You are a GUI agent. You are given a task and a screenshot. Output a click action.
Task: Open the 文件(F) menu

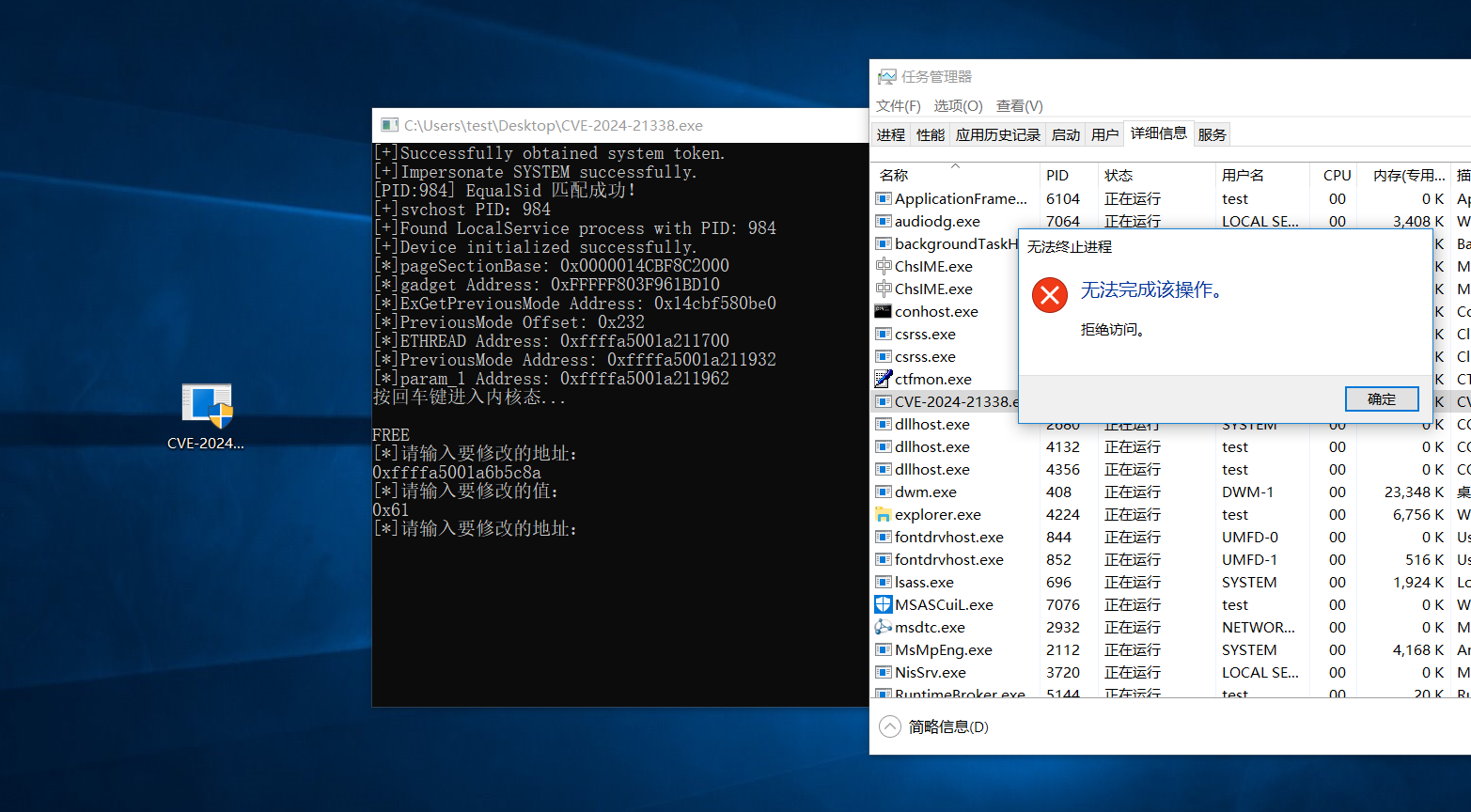(898, 106)
